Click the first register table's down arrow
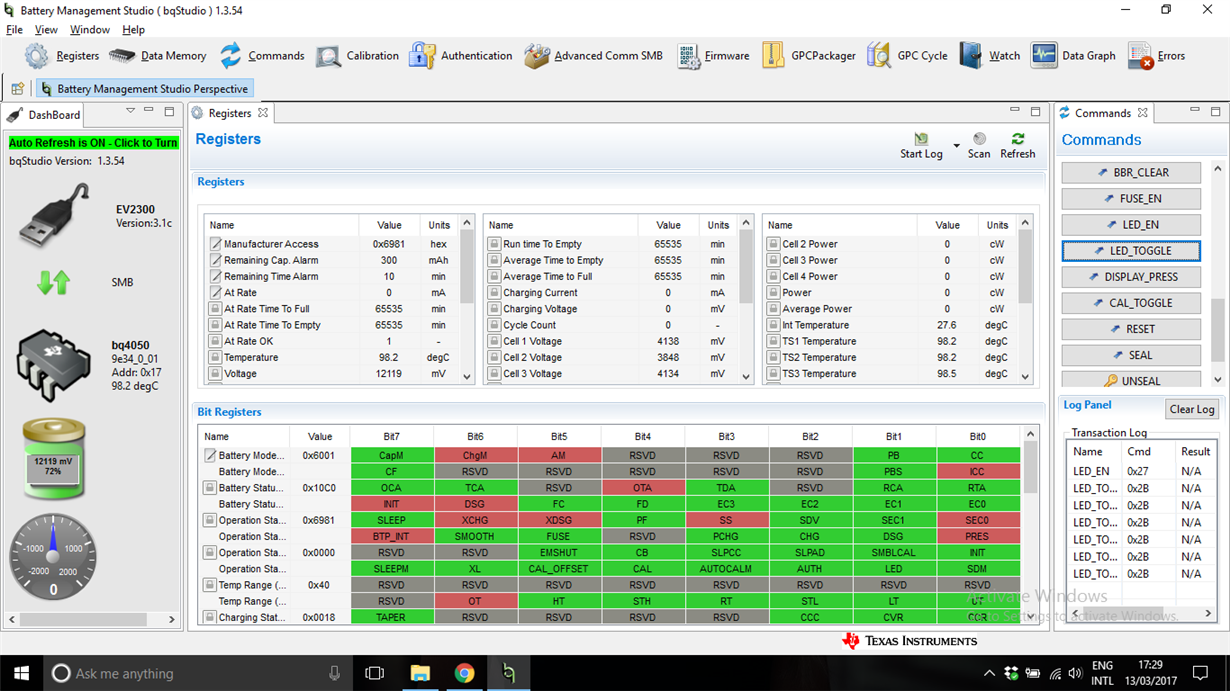Viewport: 1230px width, 691px height. (467, 377)
